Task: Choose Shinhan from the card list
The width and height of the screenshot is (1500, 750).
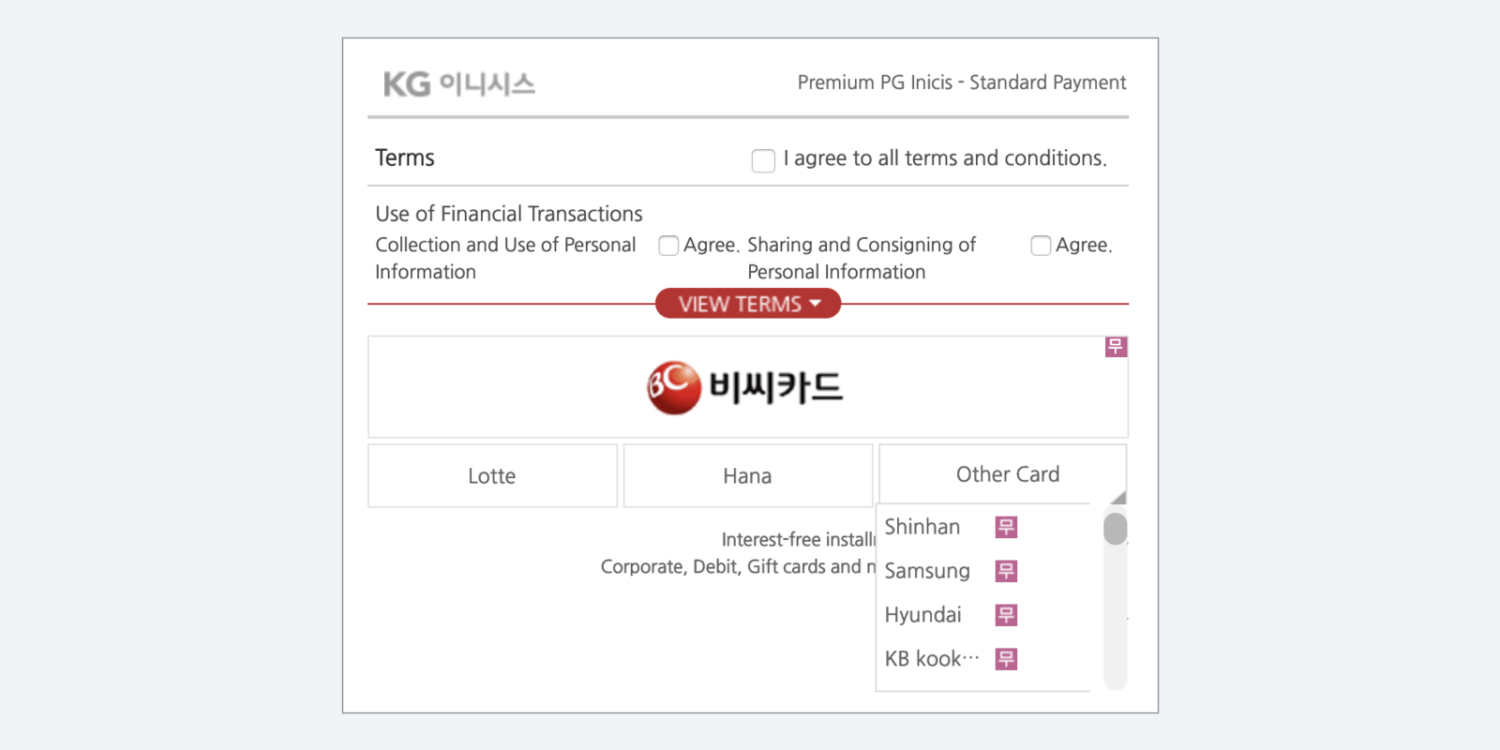Action: coord(922,527)
